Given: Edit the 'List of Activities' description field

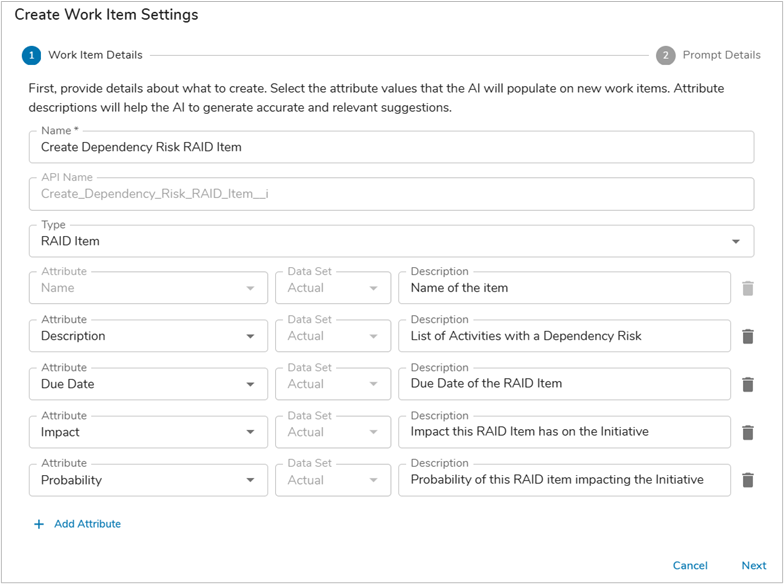Looking at the screenshot, I should 564,336.
